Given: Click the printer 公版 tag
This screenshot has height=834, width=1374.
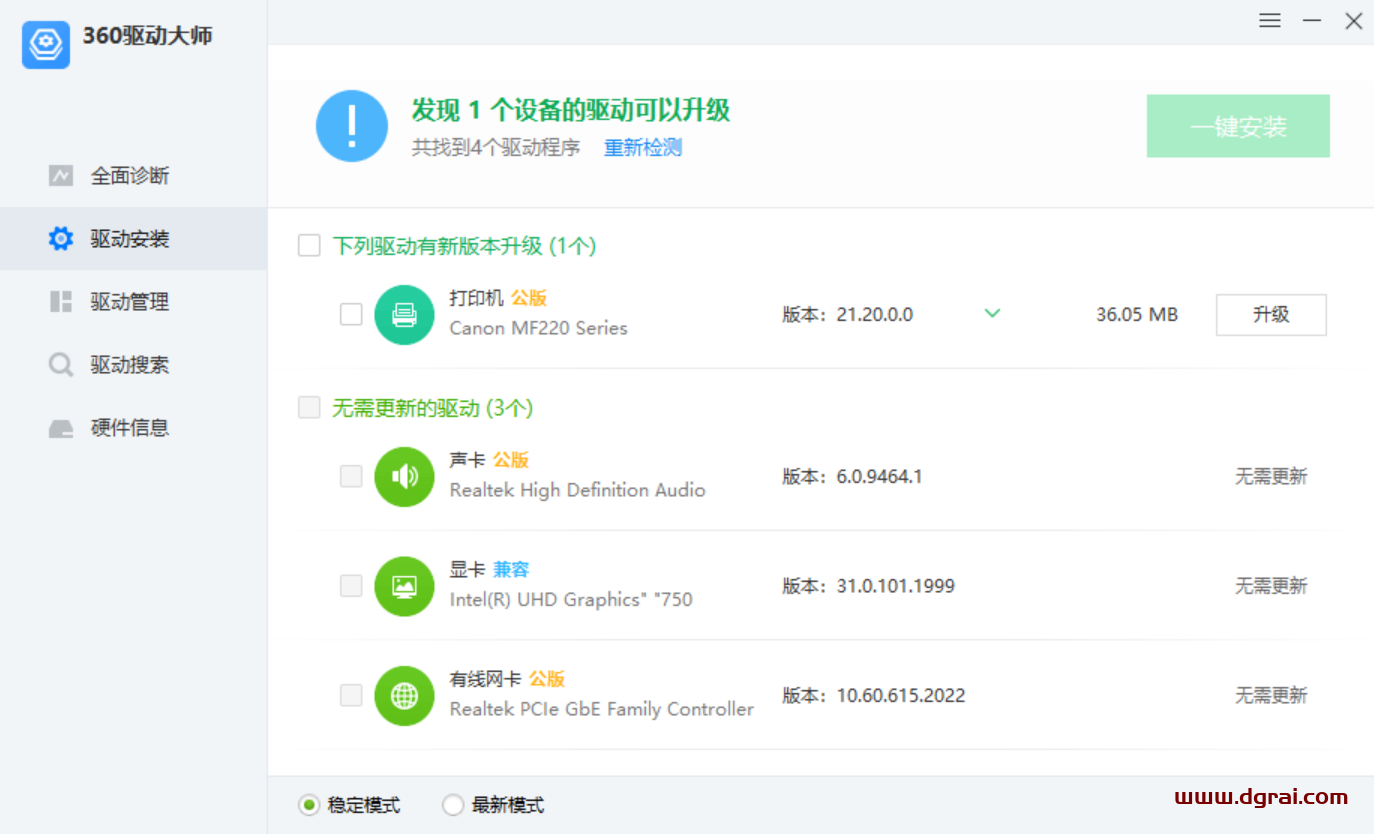Looking at the screenshot, I should click(529, 298).
